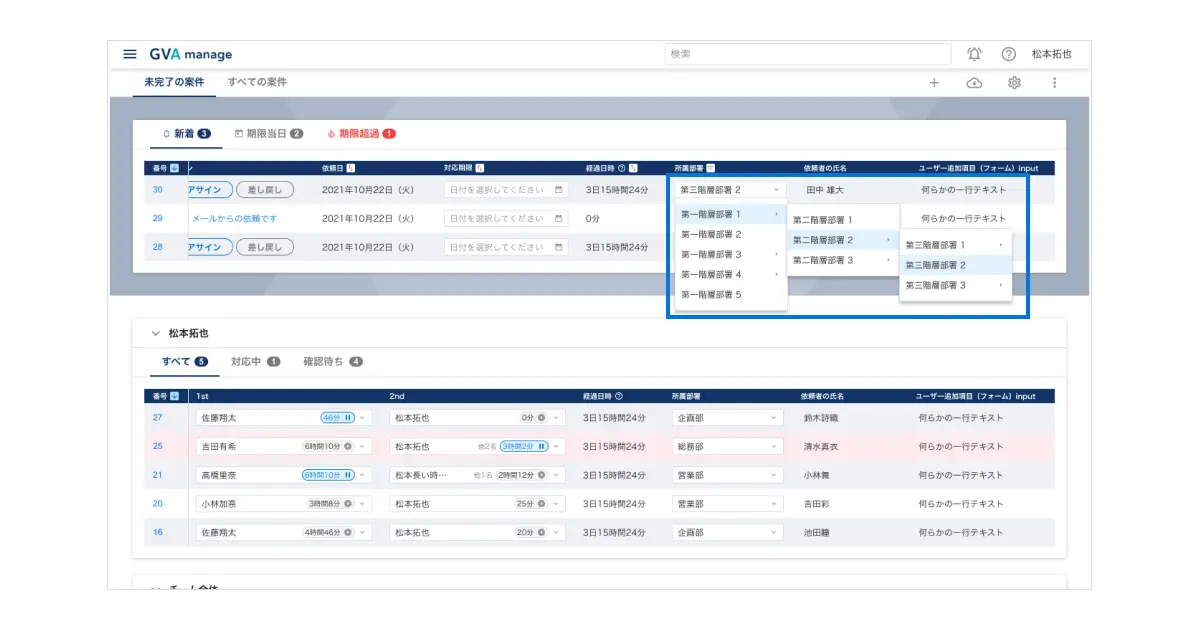Open the メールからの依頼です link
Viewport: 1200px width, 630px height.
[x=234, y=218]
